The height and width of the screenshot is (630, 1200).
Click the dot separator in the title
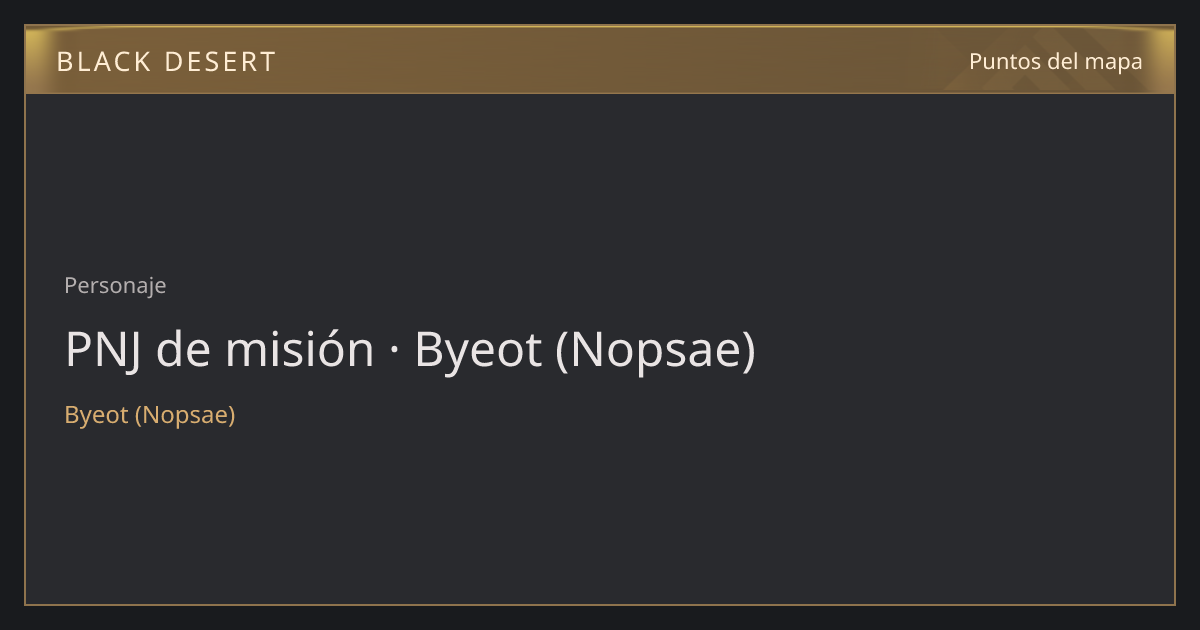pos(394,352)
